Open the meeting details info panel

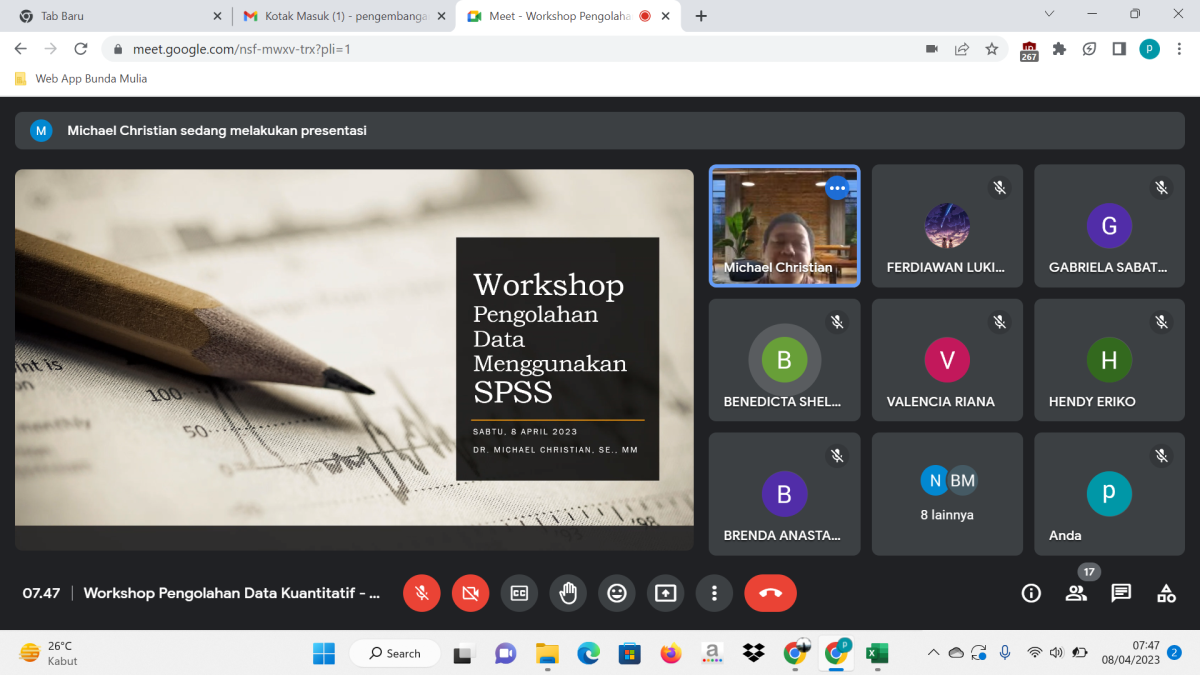click(1031, 593)
